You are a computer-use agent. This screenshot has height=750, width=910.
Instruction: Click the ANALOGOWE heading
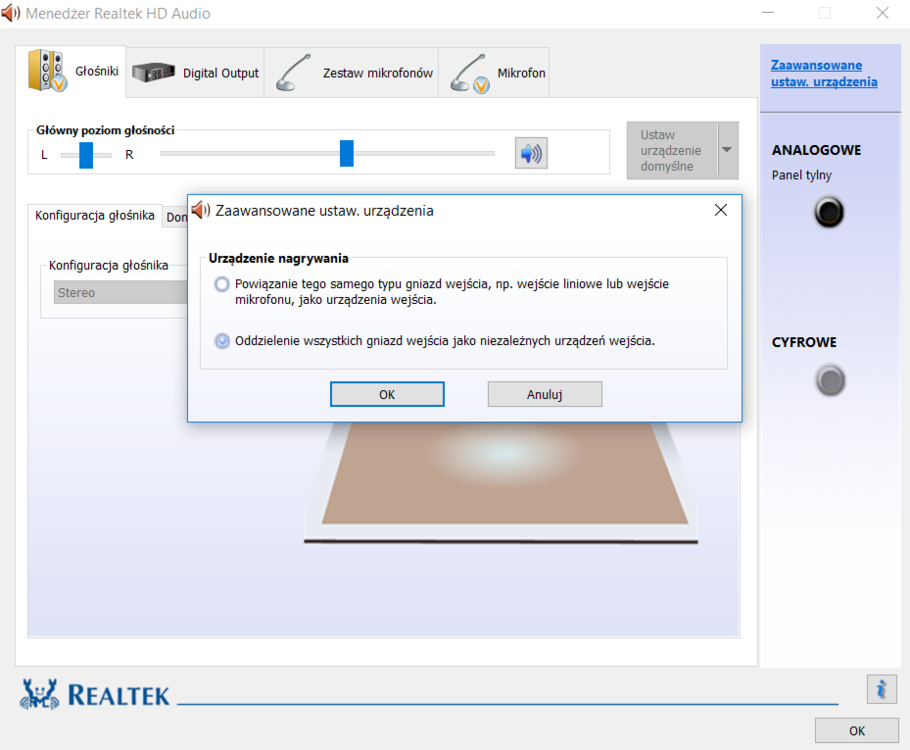coord(816,150)
